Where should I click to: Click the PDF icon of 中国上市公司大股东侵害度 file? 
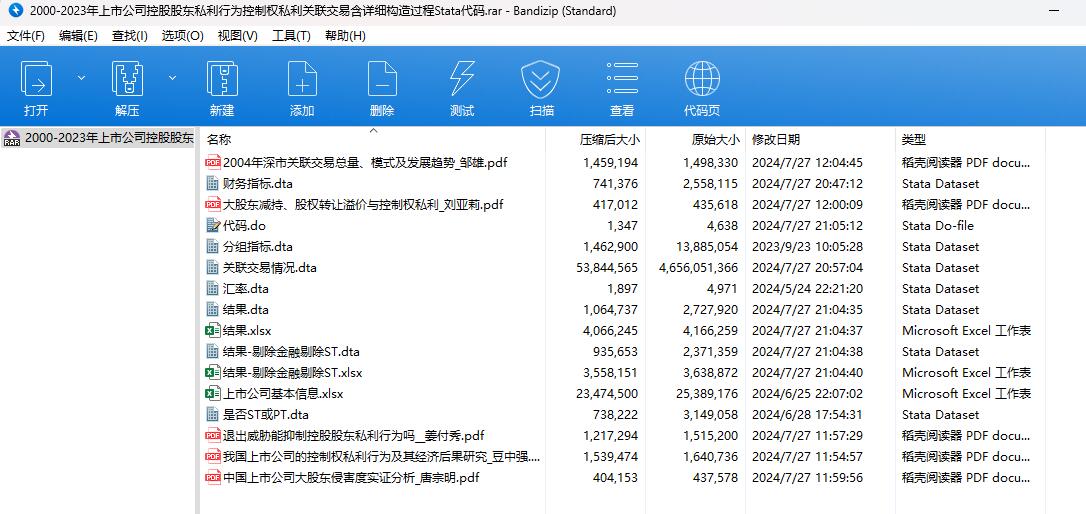coord(213,478)
